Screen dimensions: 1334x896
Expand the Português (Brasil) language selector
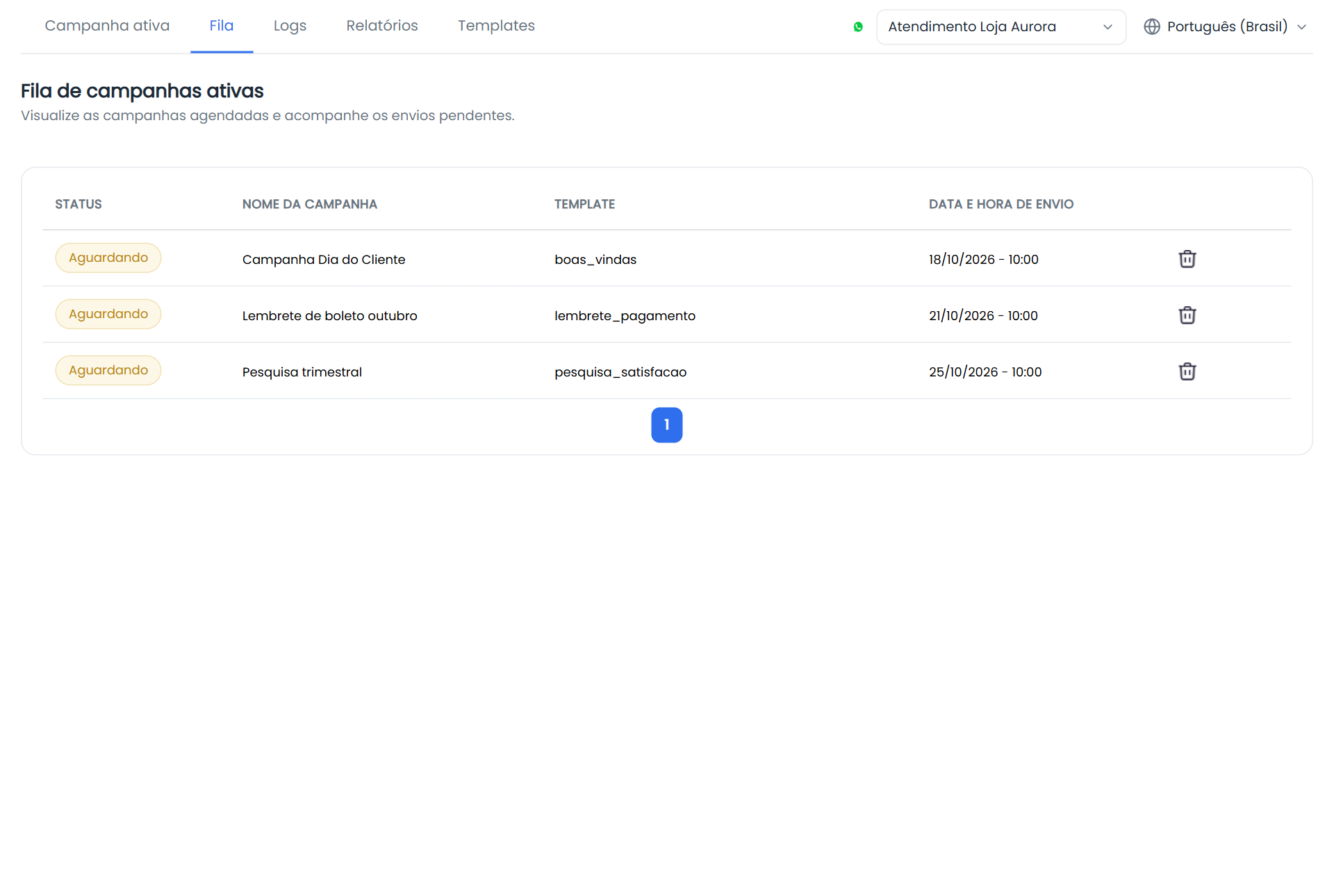1226,27
